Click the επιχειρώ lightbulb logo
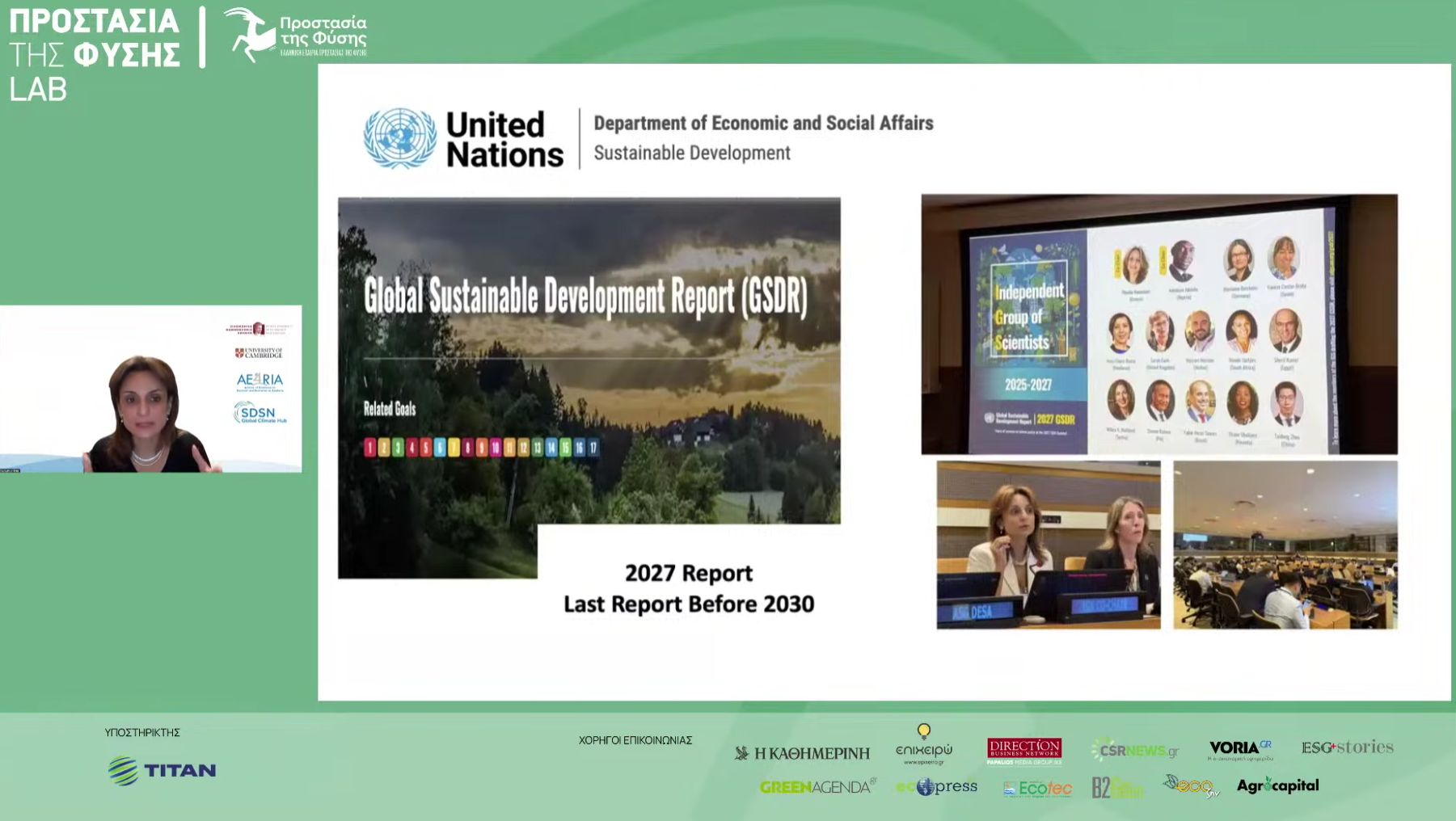1456x821 pixels. click(923, 744)
